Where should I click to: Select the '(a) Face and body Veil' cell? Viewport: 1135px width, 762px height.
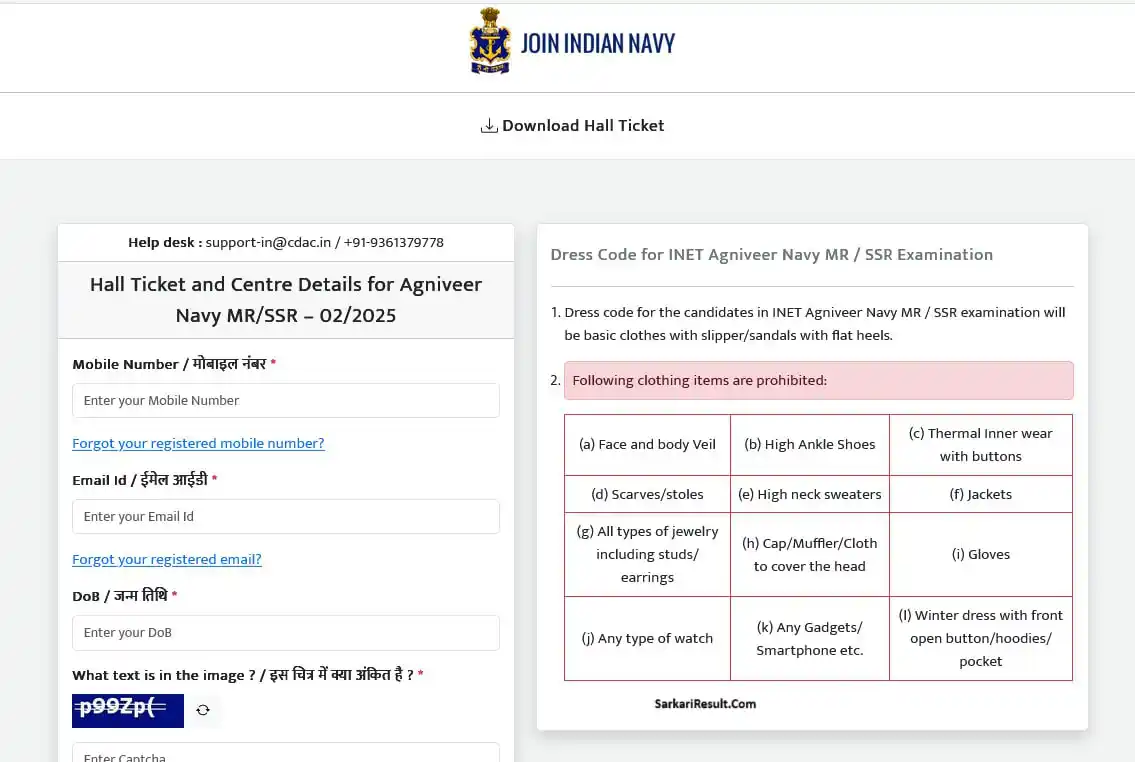[647, 445]
